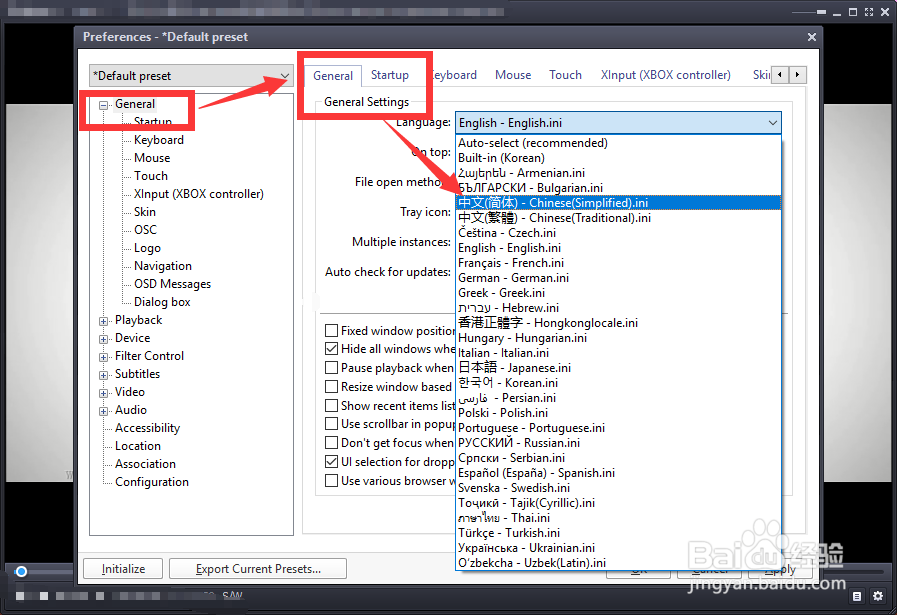
Task: Enable Show recent items list checkbox
Action: point(331,406)
